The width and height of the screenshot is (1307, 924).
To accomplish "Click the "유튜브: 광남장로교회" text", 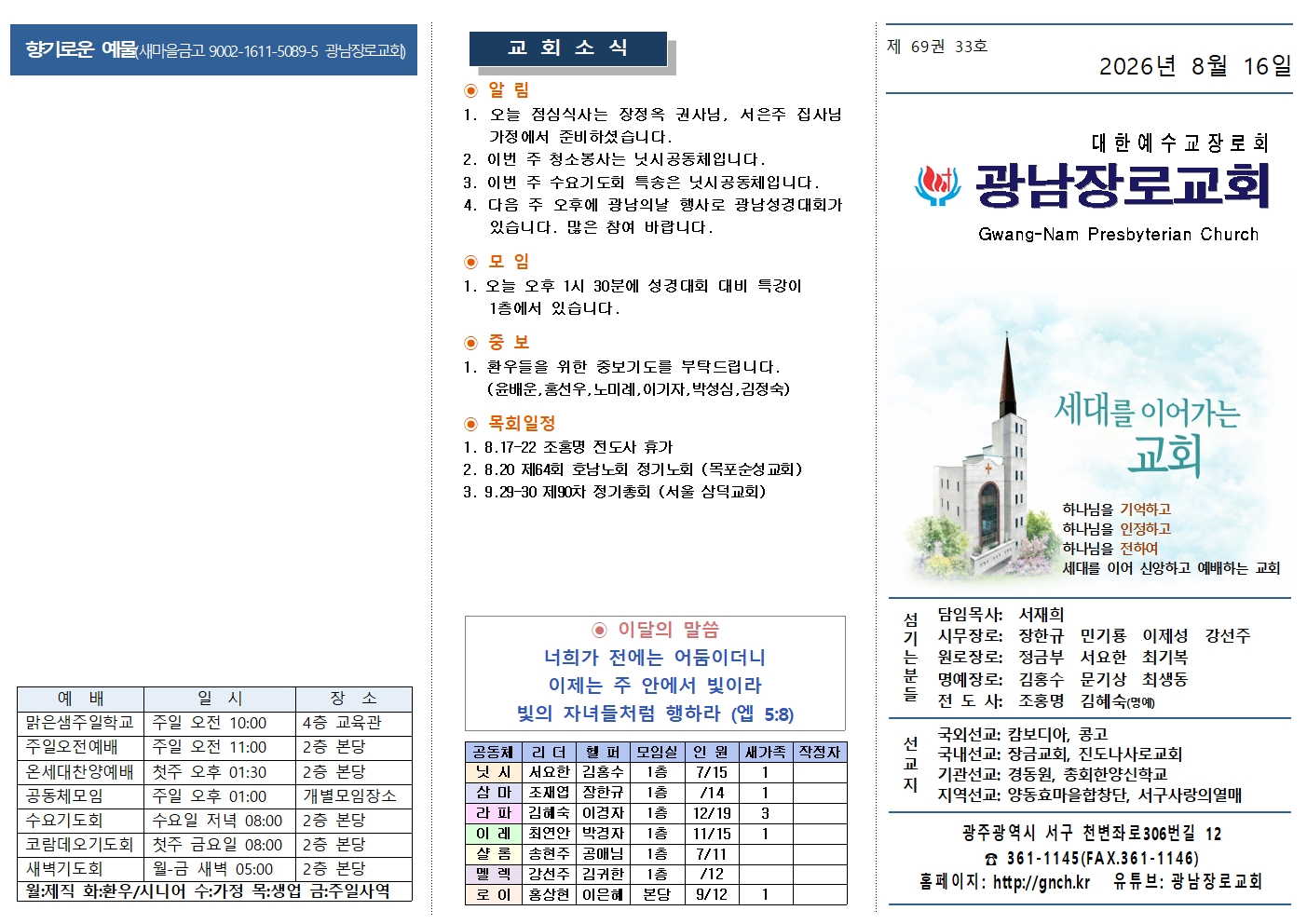I will [x=1188, y=882].
